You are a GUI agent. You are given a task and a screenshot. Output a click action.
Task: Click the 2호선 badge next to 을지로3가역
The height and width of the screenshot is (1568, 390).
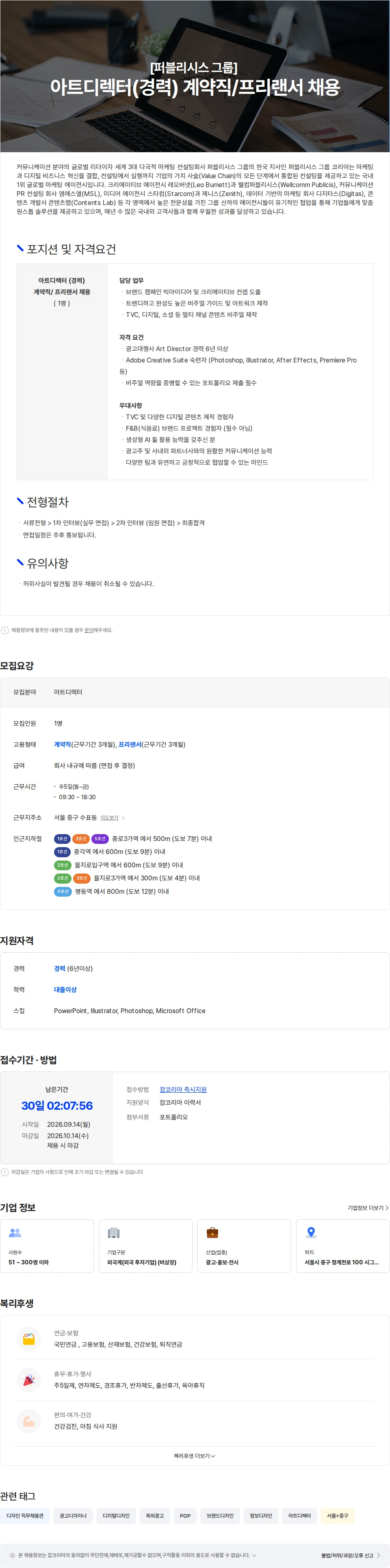pyautogui.click(x=63, y=878)
